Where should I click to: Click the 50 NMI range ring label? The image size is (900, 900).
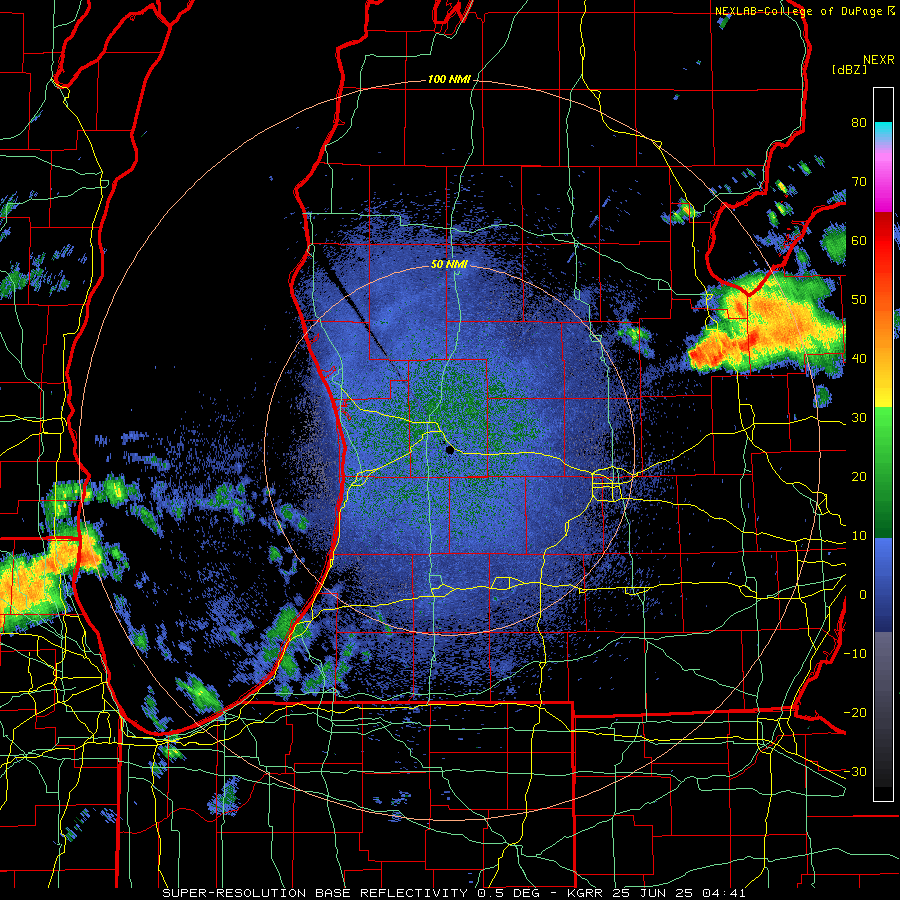click(449, 264)
